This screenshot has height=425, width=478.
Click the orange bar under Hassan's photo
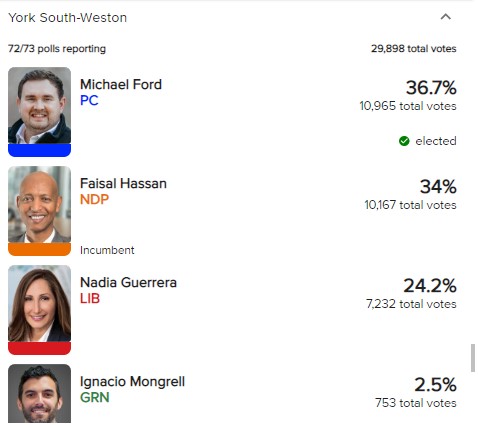pyautogui.click(x=39, y=249)
